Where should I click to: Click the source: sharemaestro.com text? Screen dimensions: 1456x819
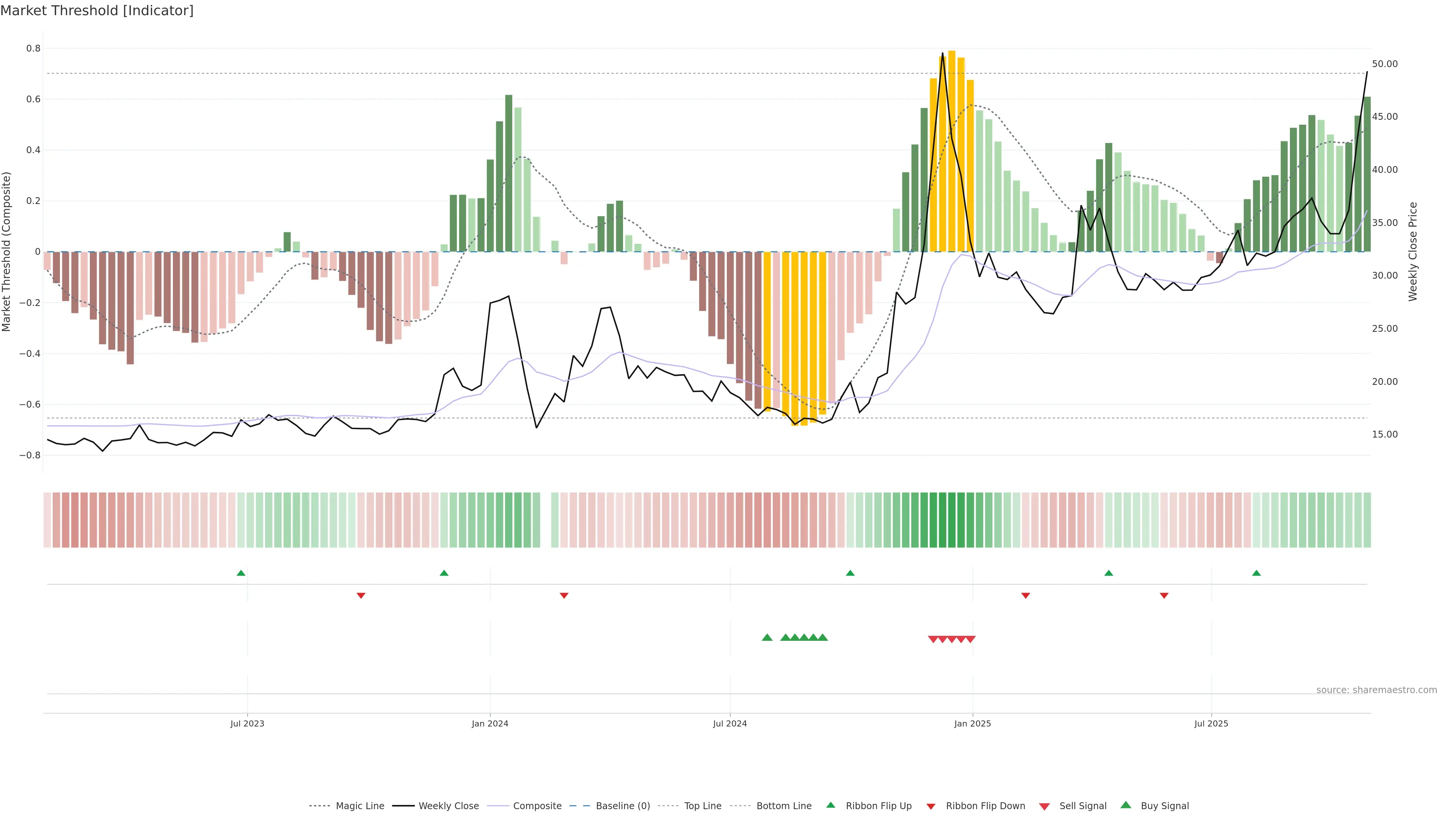tap(1376, 690)
